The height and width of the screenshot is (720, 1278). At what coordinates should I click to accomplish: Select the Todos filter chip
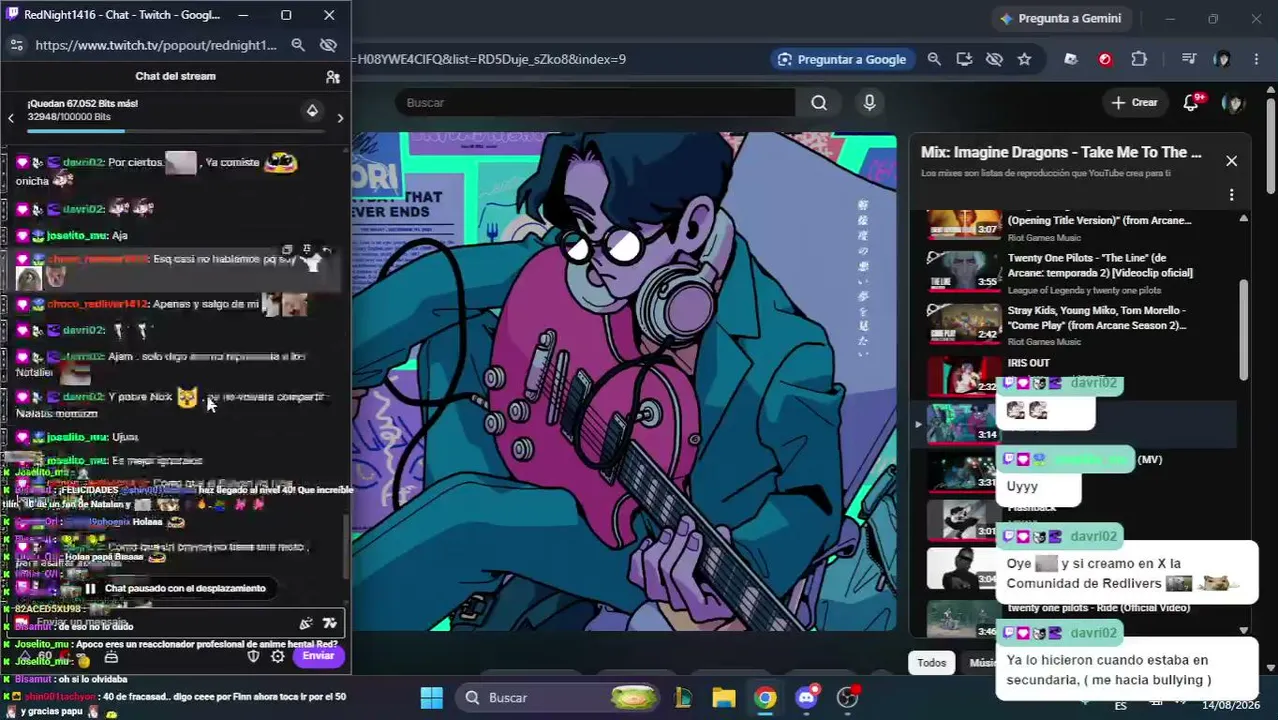931,662
